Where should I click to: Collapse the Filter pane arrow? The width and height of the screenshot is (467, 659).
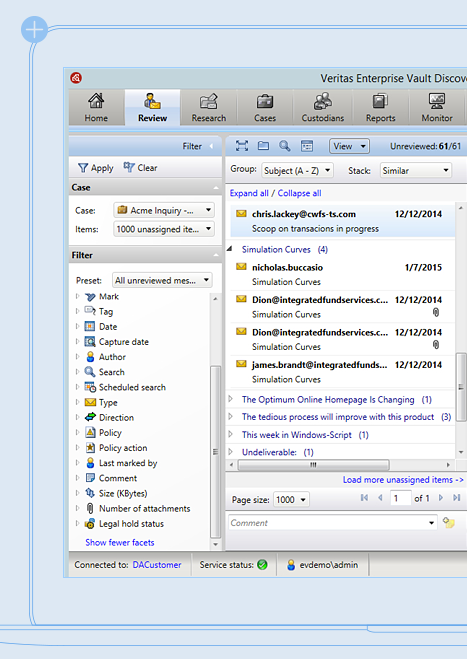[211, 146]
